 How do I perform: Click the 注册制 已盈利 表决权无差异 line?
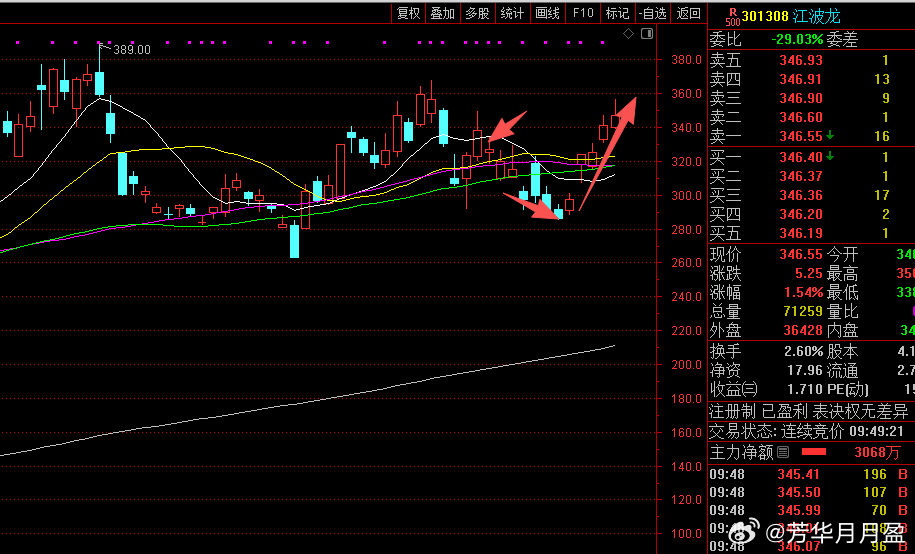[809, 412]
